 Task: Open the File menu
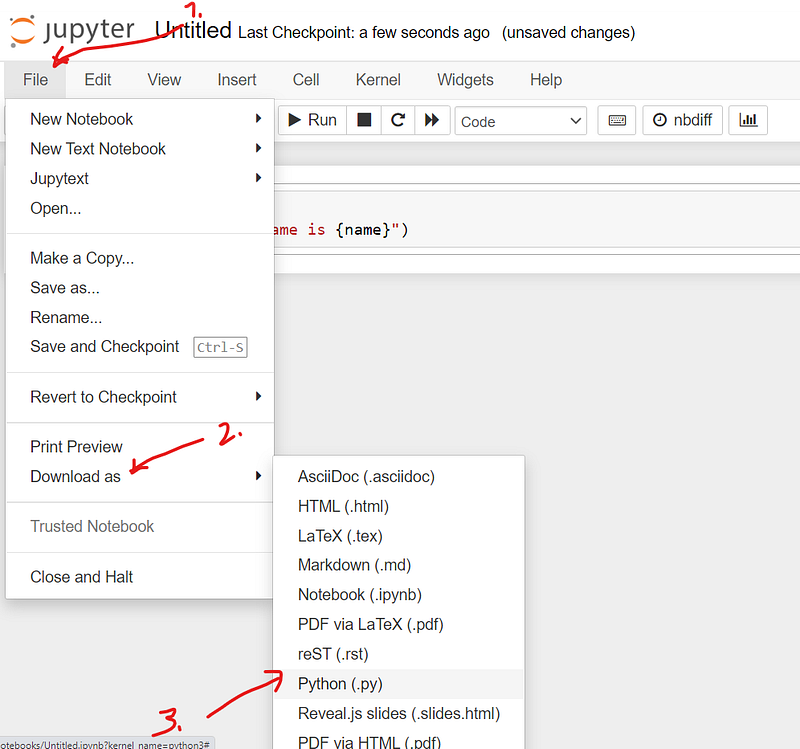coord(36,80)
